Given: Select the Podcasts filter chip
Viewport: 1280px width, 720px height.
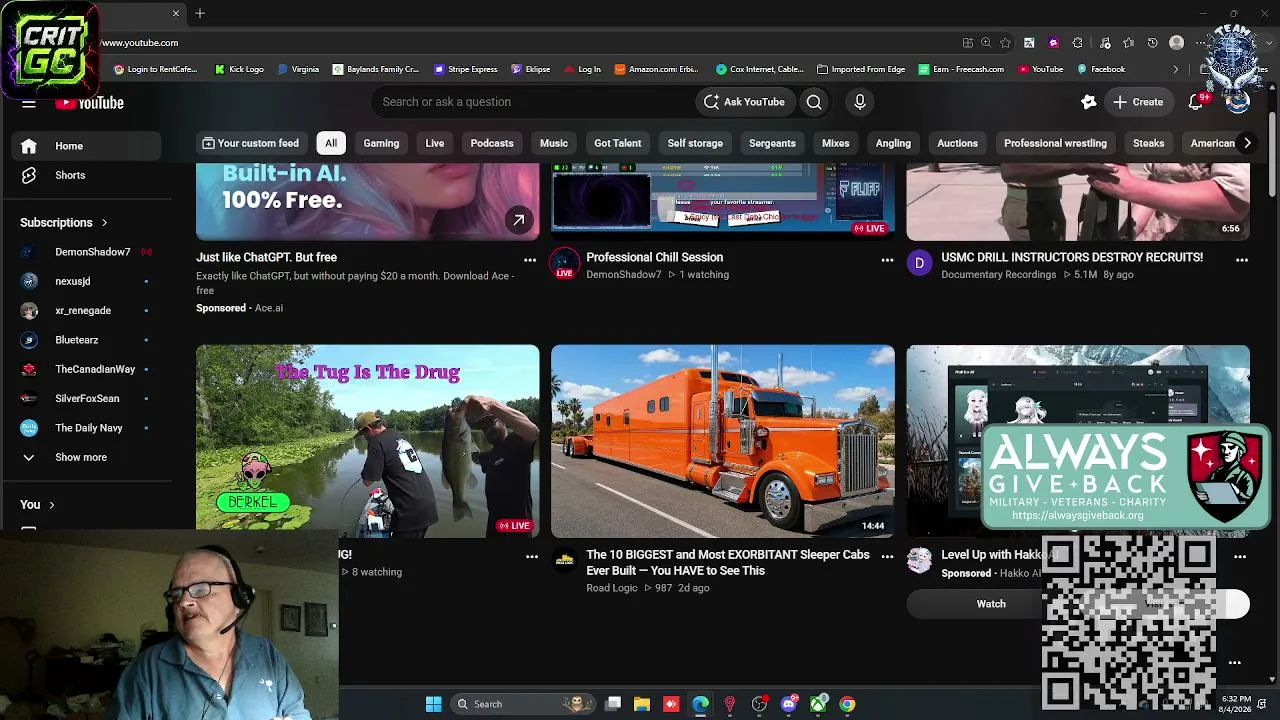Looking at the screenshot, I should (492, 143).
